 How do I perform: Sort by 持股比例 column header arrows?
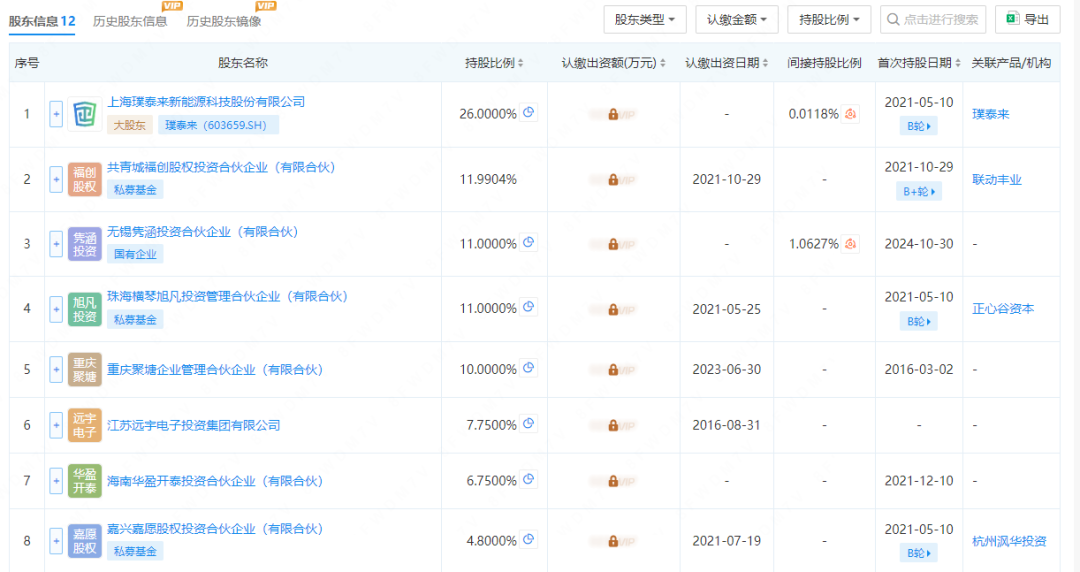coord(521,63)
